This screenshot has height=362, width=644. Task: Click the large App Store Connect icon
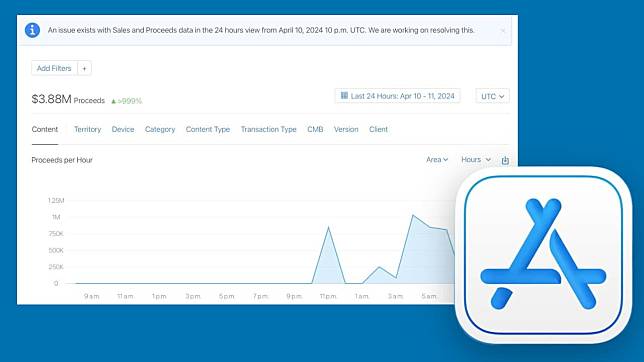[543, 255]
